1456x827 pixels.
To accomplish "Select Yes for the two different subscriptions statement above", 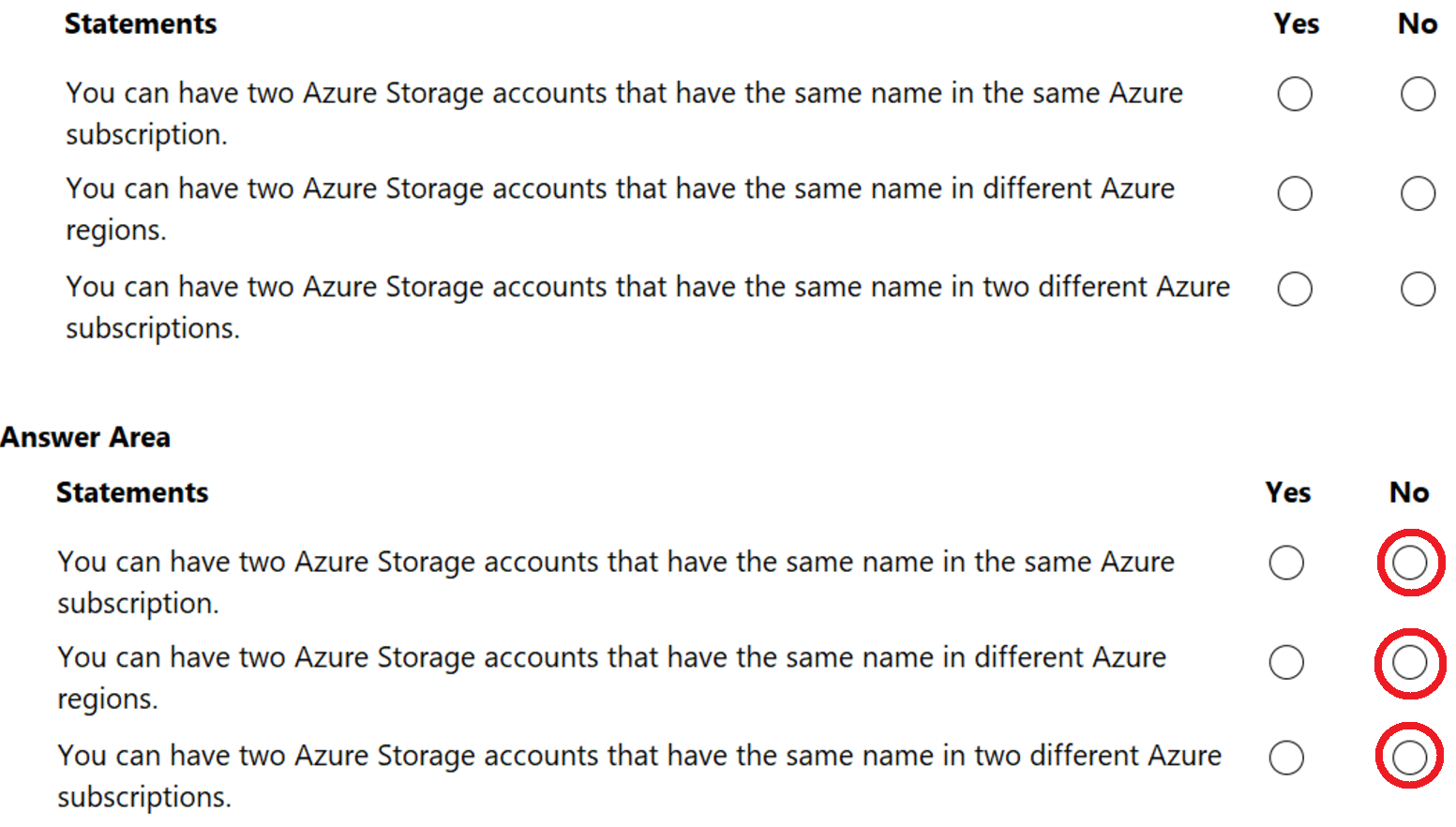I will tap(1295, 289).
